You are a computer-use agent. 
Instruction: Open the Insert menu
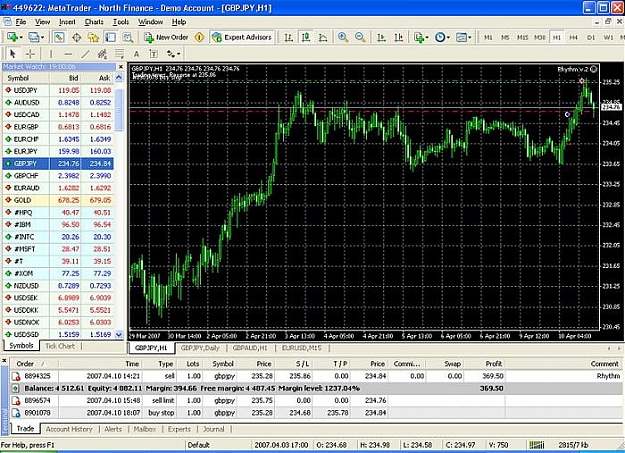click(x=67, y=22)
